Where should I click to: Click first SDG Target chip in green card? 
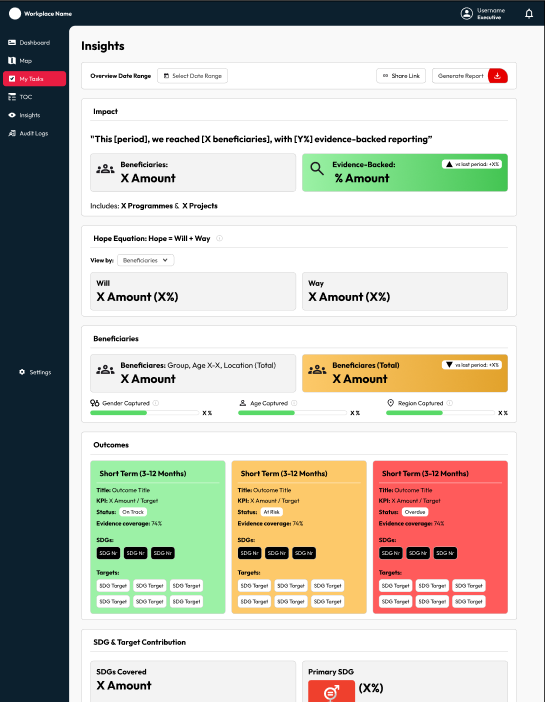113,586
